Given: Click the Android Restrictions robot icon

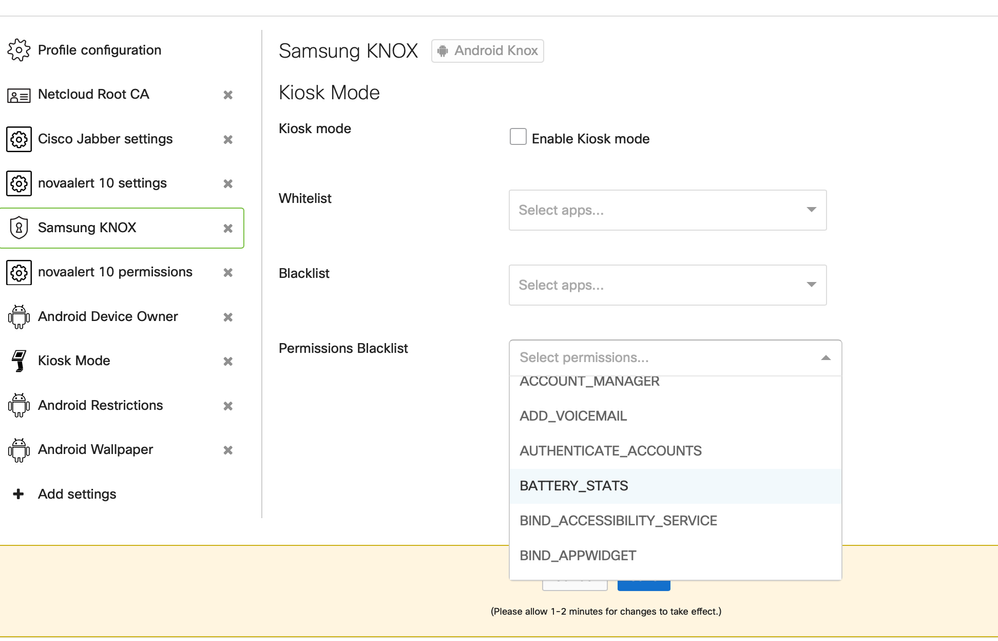Looking at the screenshot, I should click(18, 405).
